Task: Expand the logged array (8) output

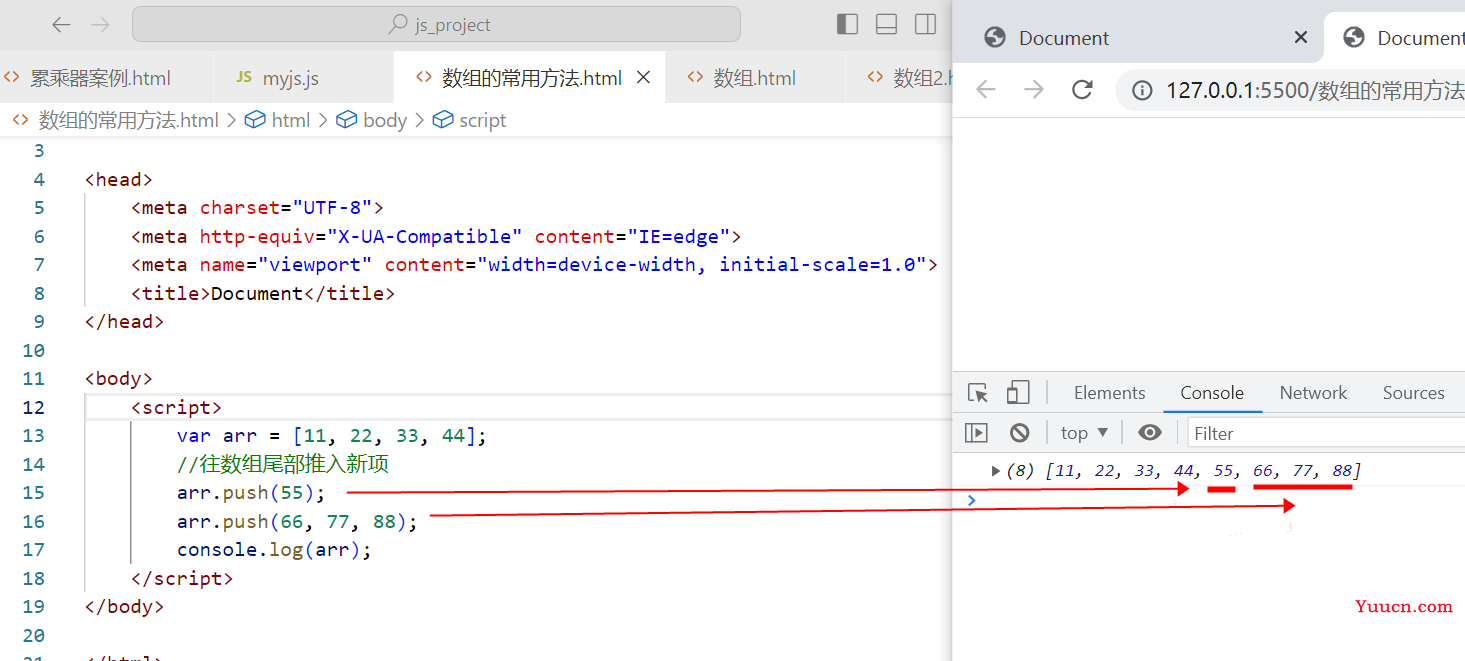Action: [996, 470]
